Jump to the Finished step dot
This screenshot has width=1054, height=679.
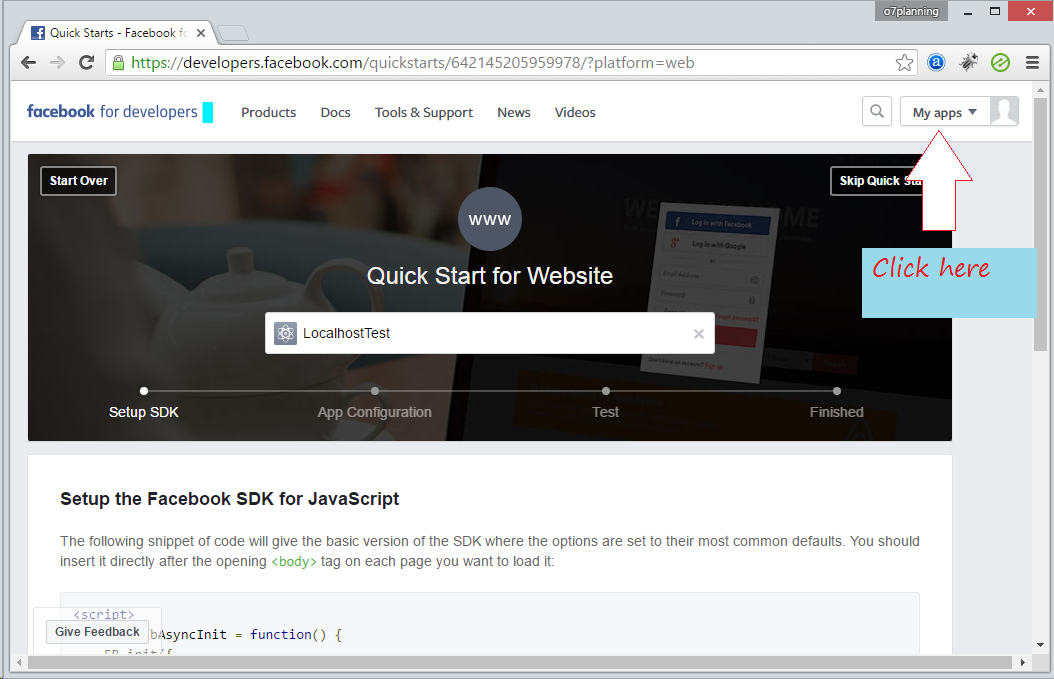pyautogui.click(x=836, y=391)
